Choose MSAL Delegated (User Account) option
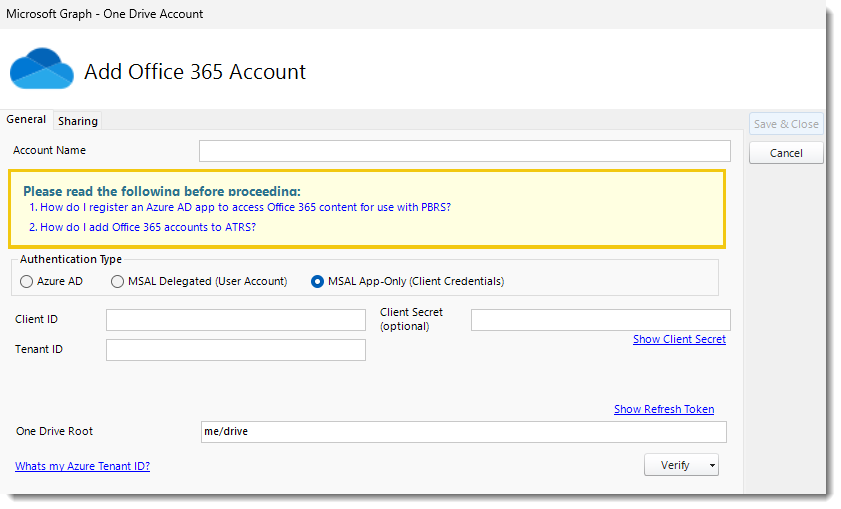 tap(118, 282)
